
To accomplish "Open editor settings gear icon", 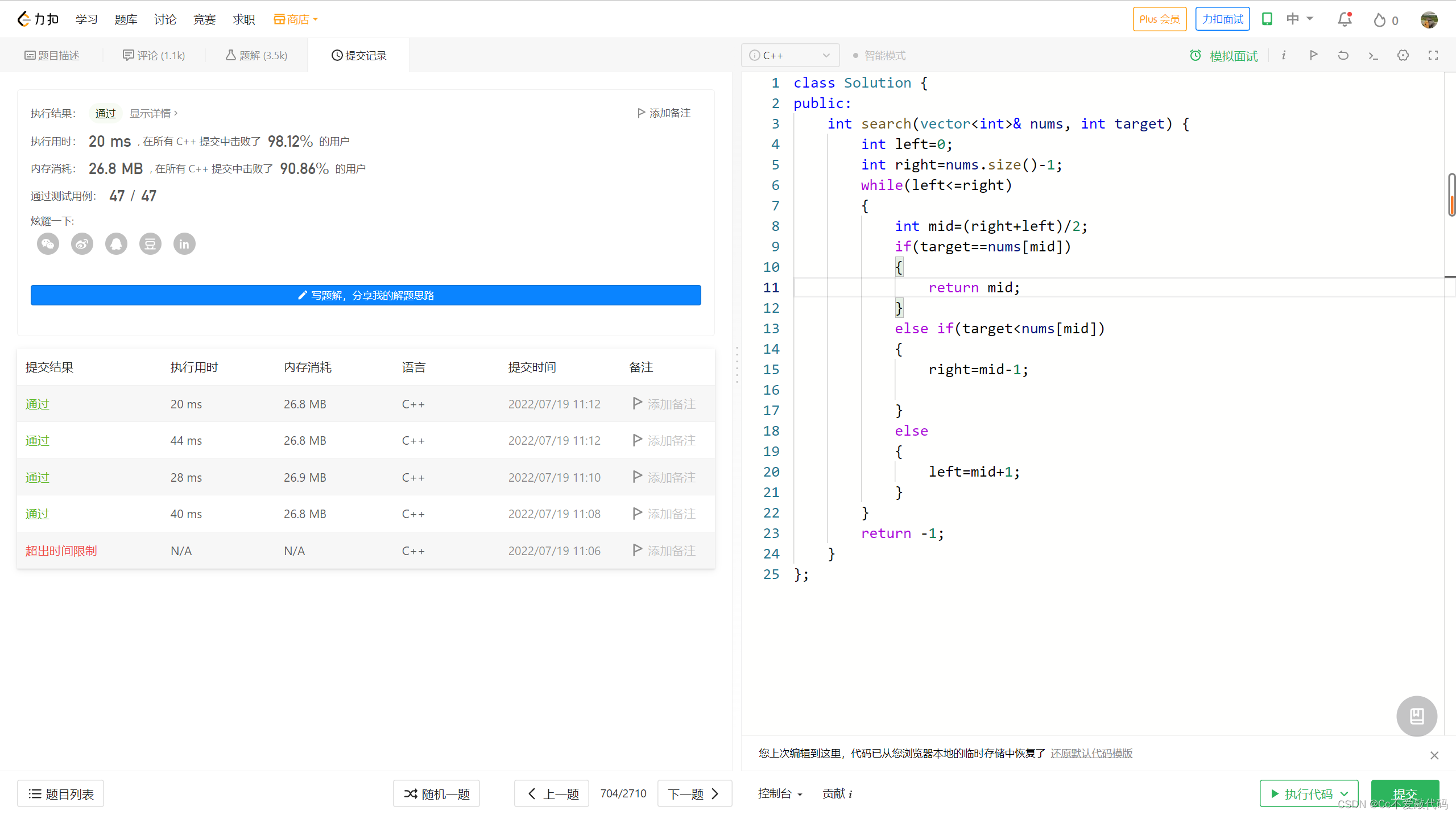I will tap(1403, 55).
